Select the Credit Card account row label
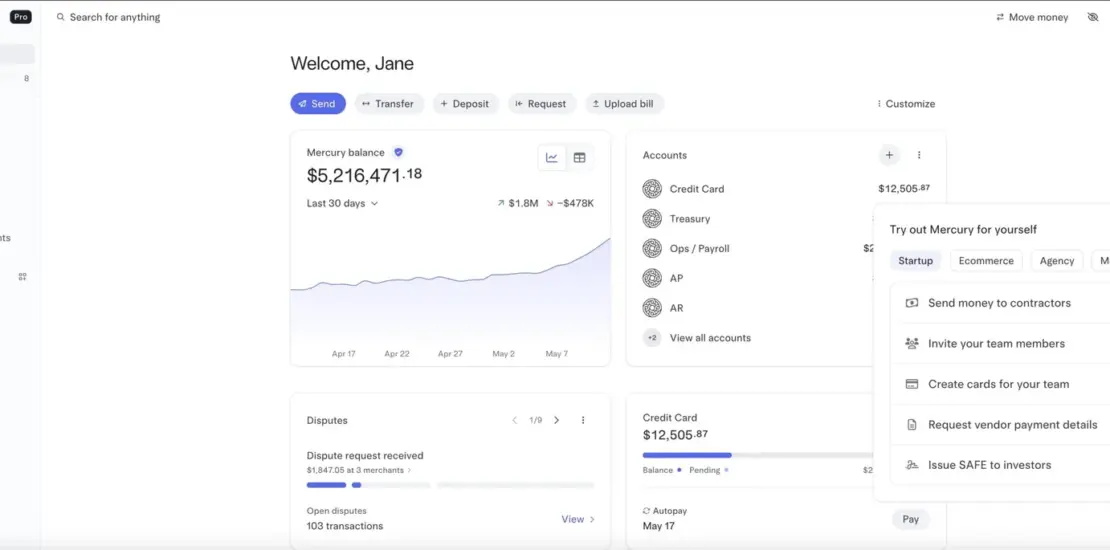Screen dimensions: 1110x550 click(x=697, y=189)
